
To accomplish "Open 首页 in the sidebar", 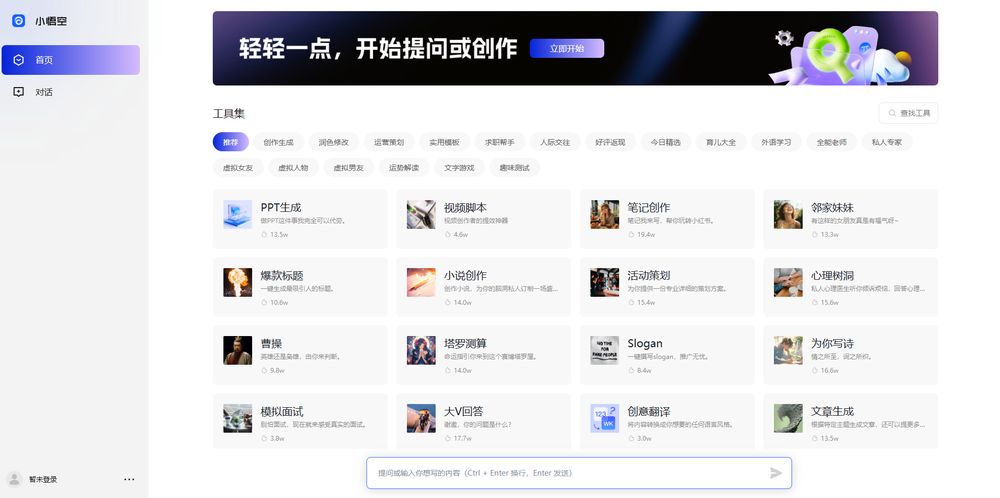I will click(x=70, y=60).
